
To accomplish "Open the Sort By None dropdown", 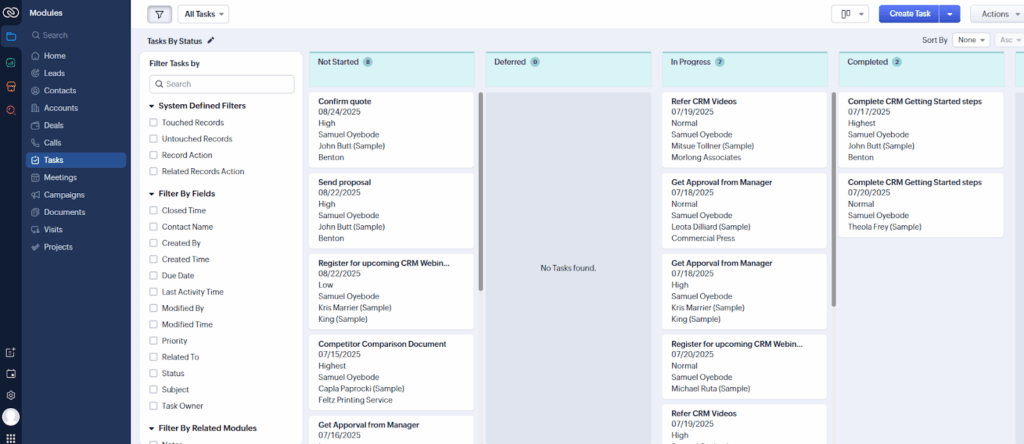I will coord(970,40).
